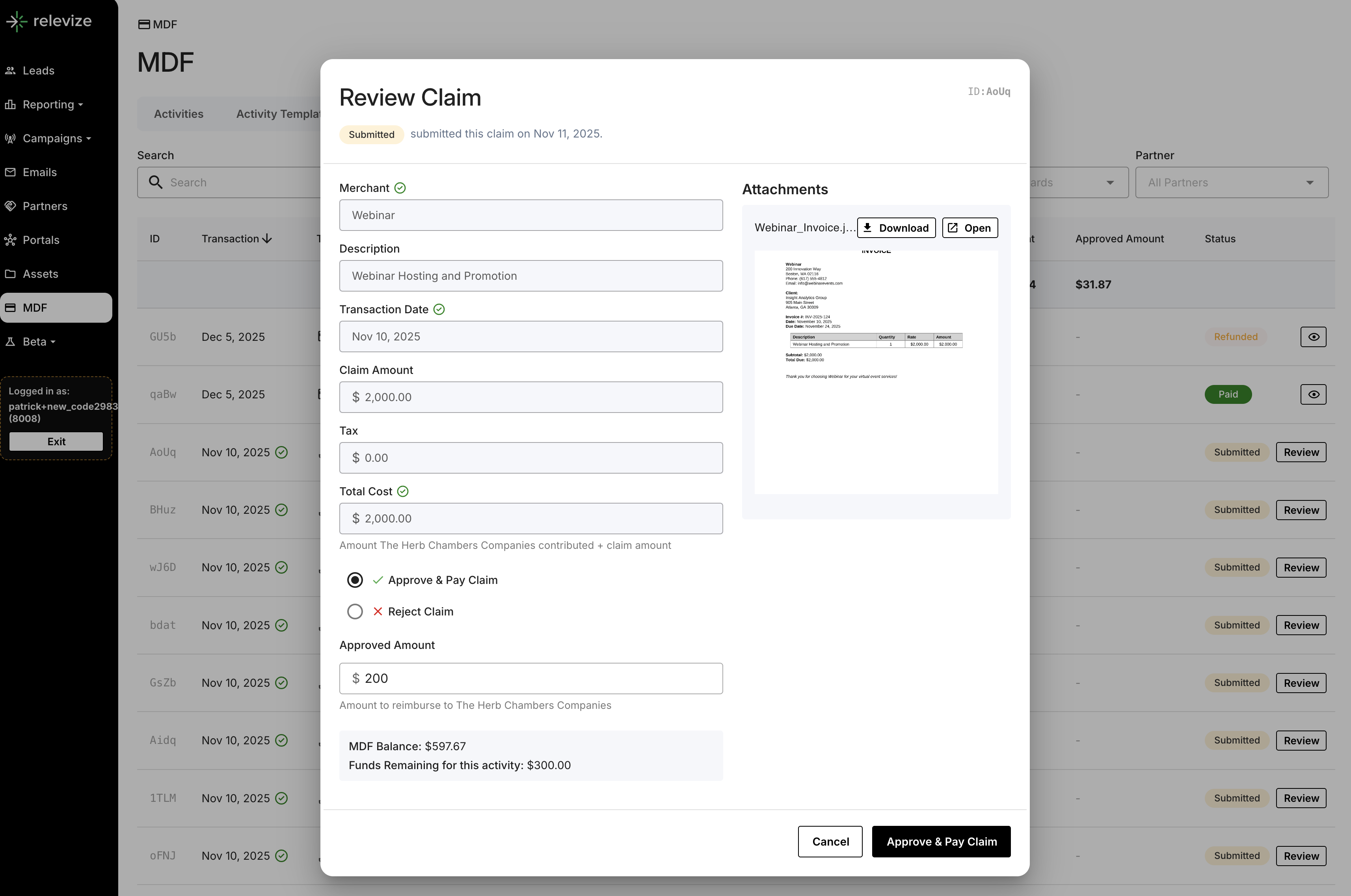Image resolution: width=1351 pixels, height=896 pixels.
Task: Open the attachment in new window
Action: 969,228
